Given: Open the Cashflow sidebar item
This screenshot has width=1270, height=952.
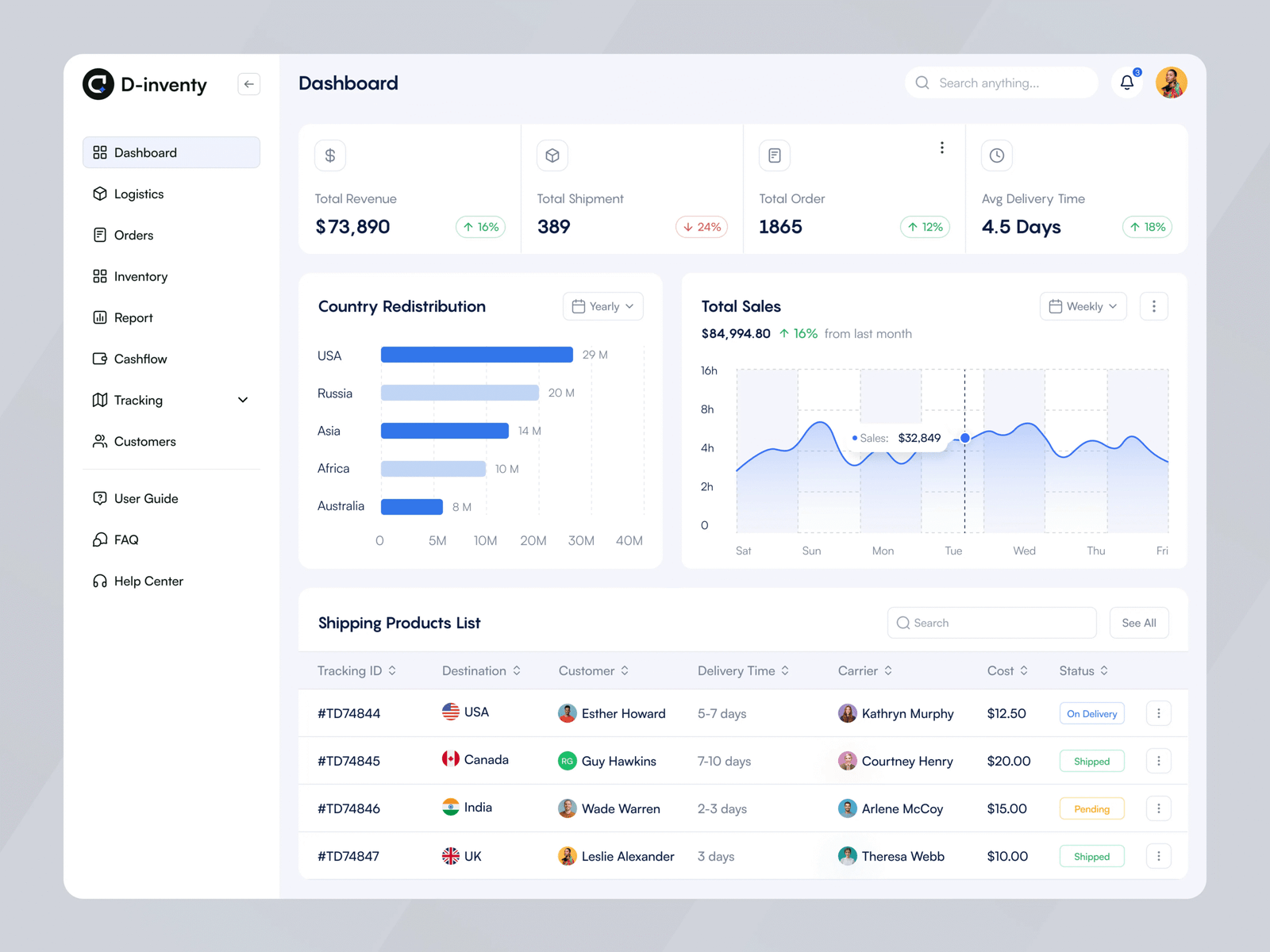Looking at the screenshot, I should pyautogui.click(x=140, y=359).
